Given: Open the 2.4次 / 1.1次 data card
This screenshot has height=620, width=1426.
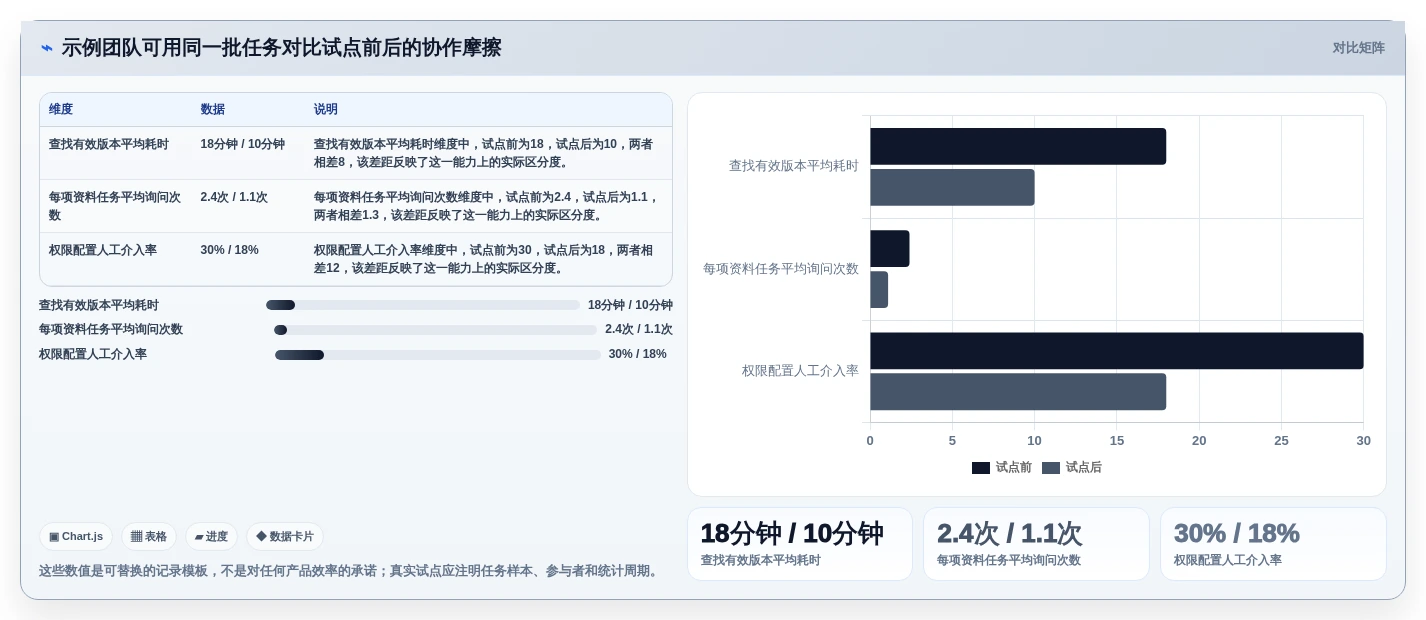Looking at the screenshot, I should pos(1036,544).
